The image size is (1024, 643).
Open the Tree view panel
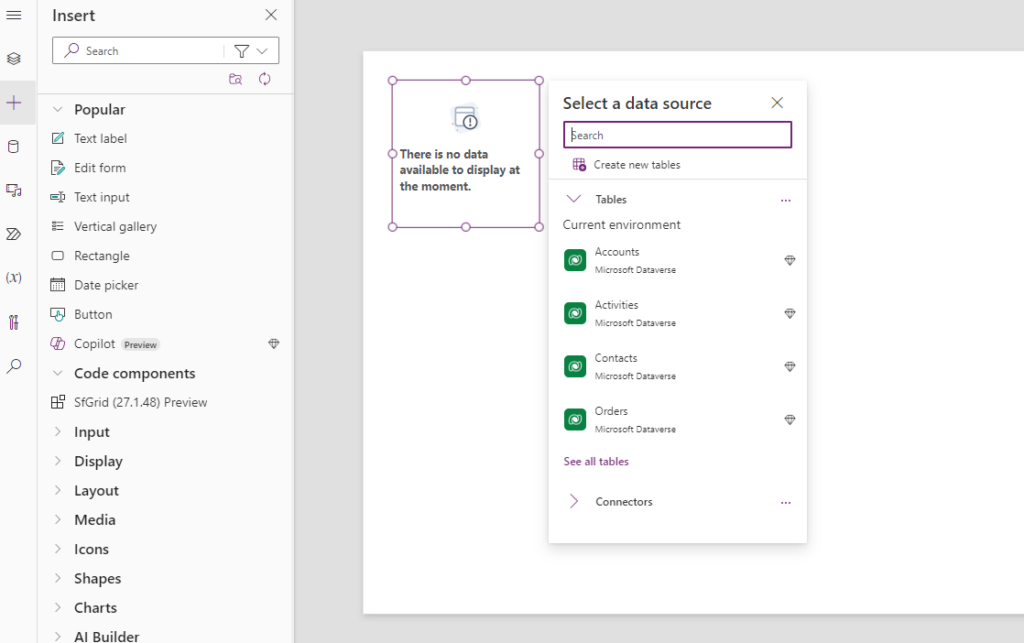(14, 58)
